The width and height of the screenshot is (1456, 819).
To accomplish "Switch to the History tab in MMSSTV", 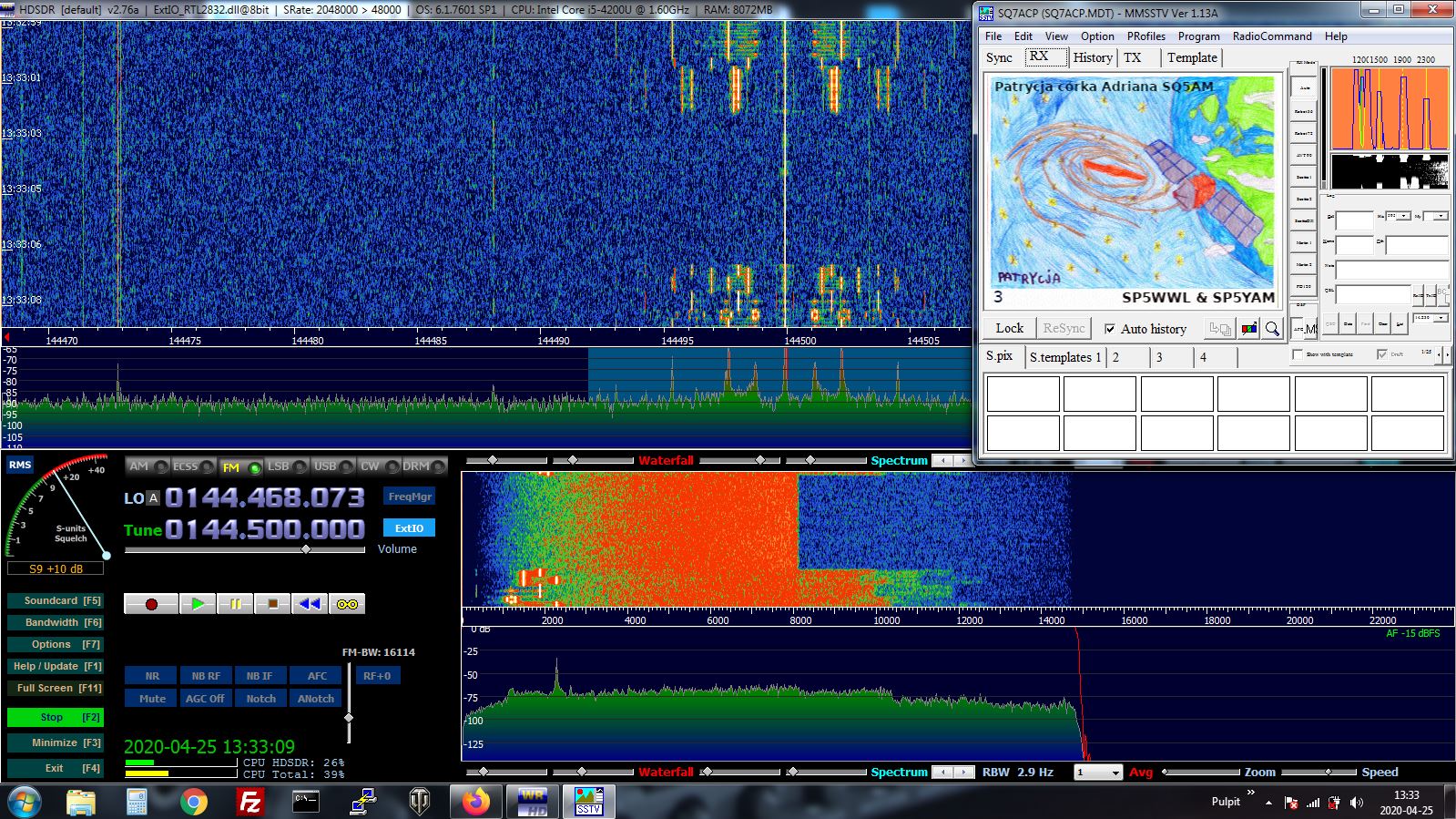I will [x=1093, y=57].
